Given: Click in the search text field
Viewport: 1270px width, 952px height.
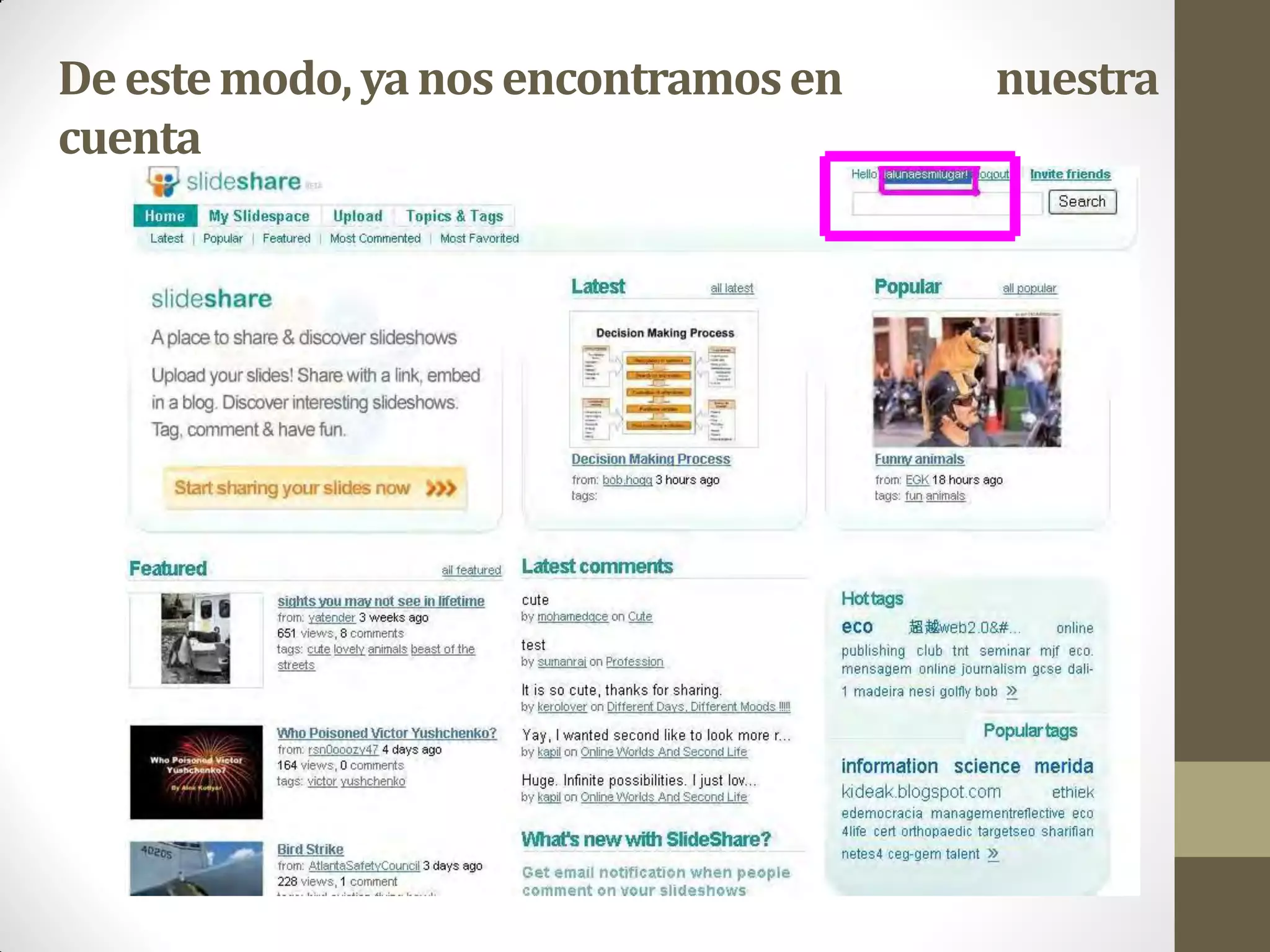Looking at the screenshot, I should coord(947,203).
